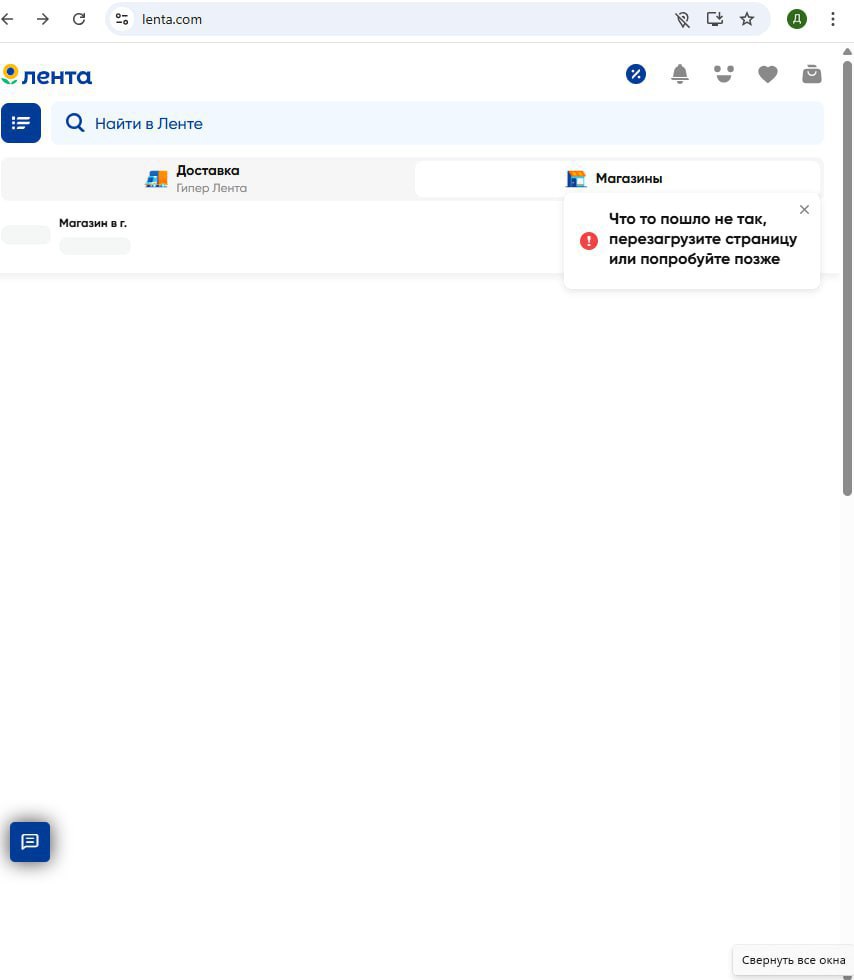
Task: Click the delivery truck icon
Action: coord(156,179)
